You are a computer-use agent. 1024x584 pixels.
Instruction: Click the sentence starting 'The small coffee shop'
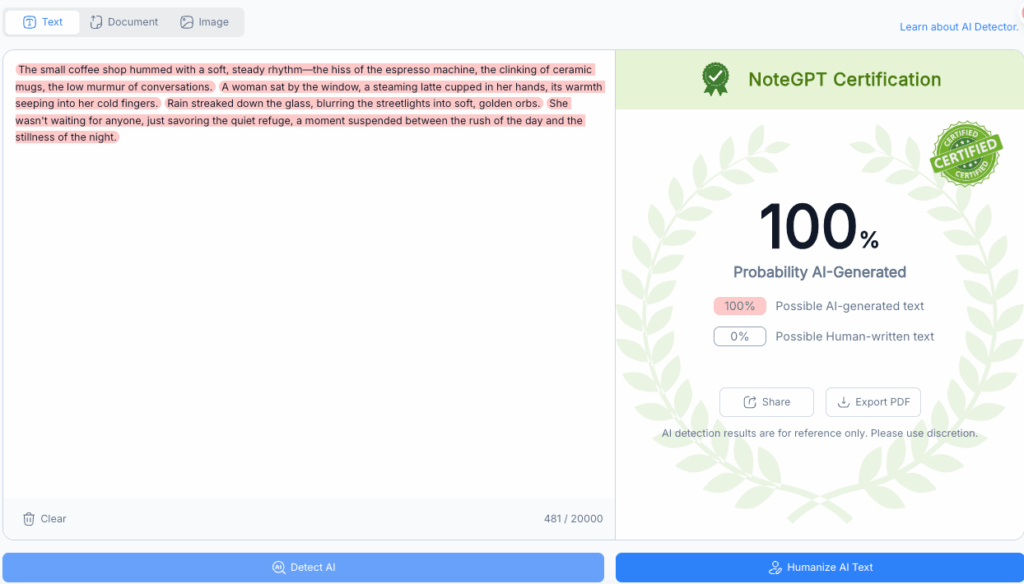coord(304,78)
